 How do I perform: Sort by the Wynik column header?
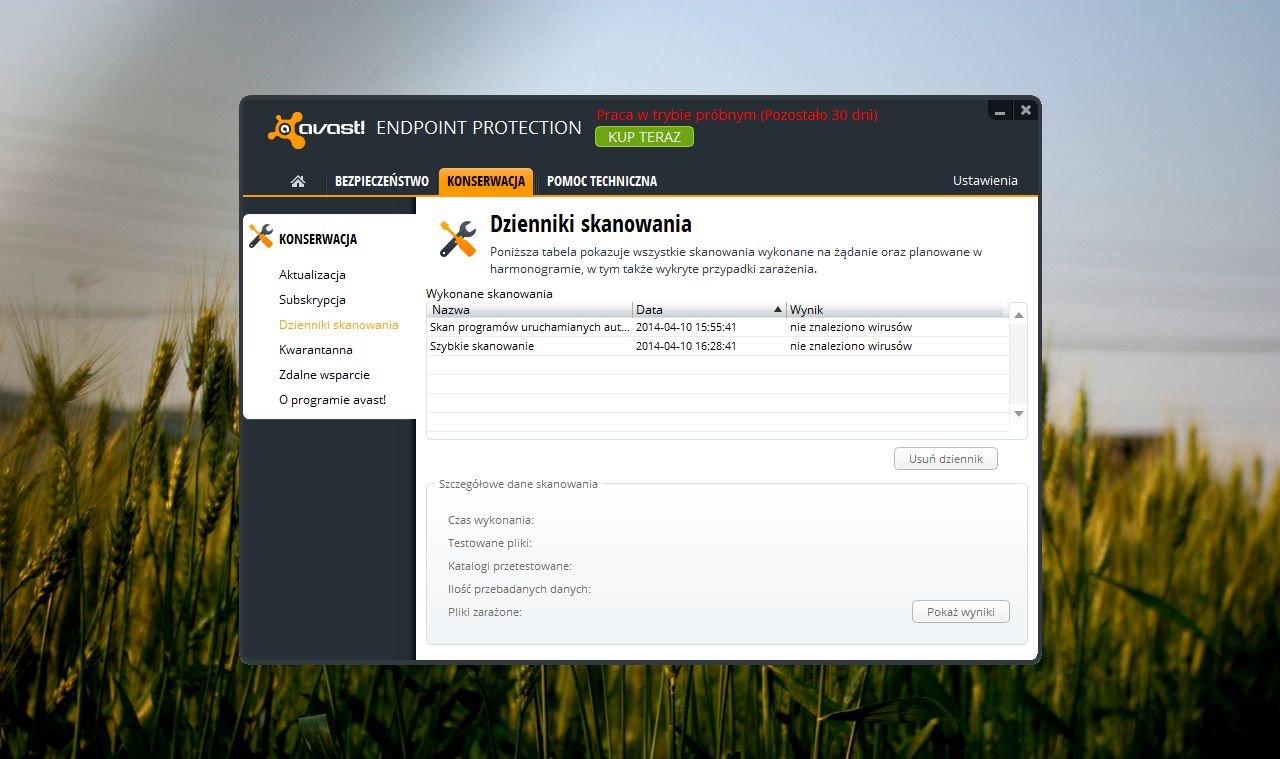895,310
